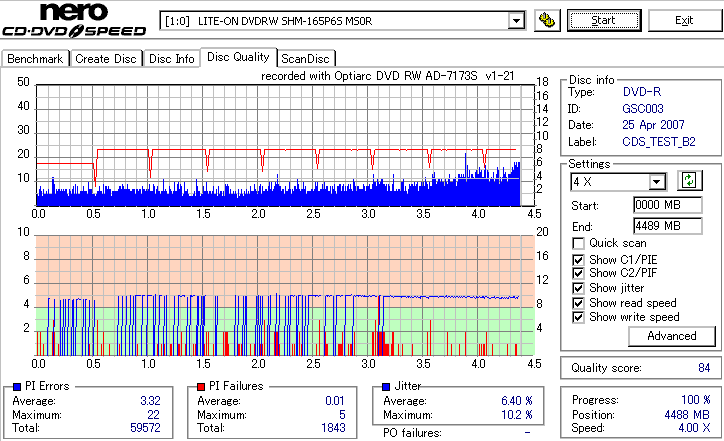Click the Start 0000 MB field

coord(668,205)
